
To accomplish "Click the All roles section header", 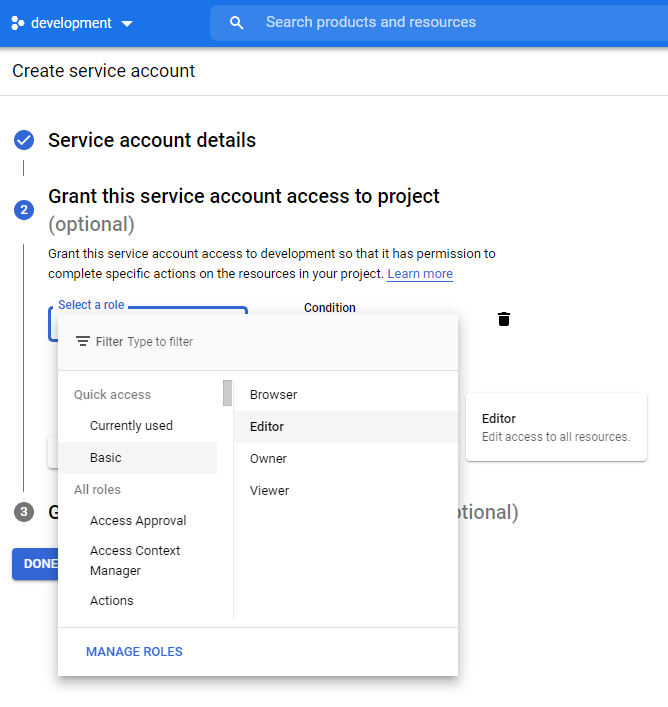I will pyautogui.click(x=97, y=490).
